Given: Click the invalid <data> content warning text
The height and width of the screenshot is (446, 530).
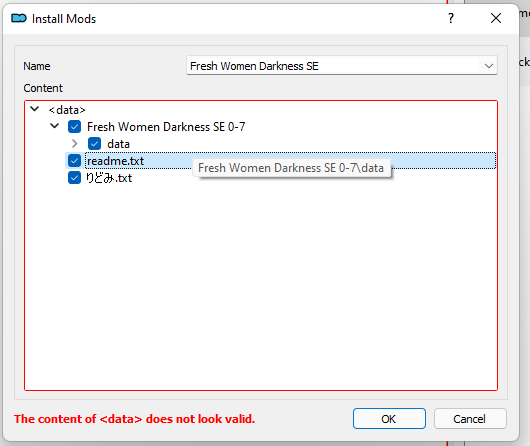Looking at the screenshot, I should tap(134, 419).
